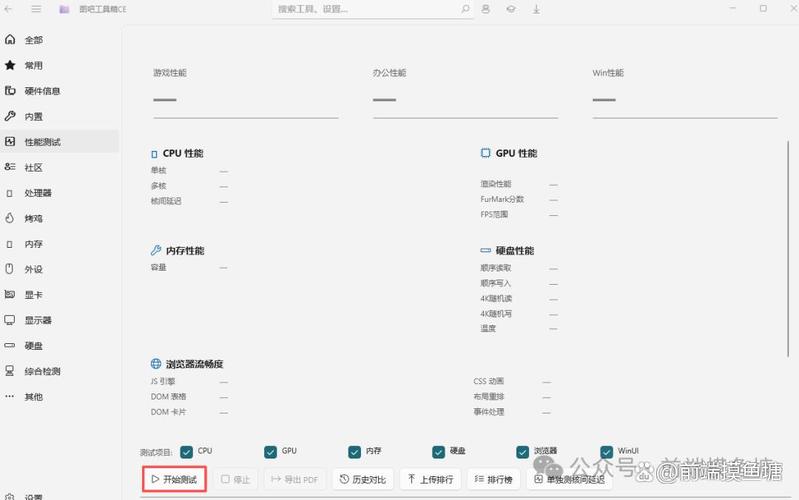This screenshot has width=799, height=500.
Task: Click the CSS 动画 row label
Action: [488, 381]
